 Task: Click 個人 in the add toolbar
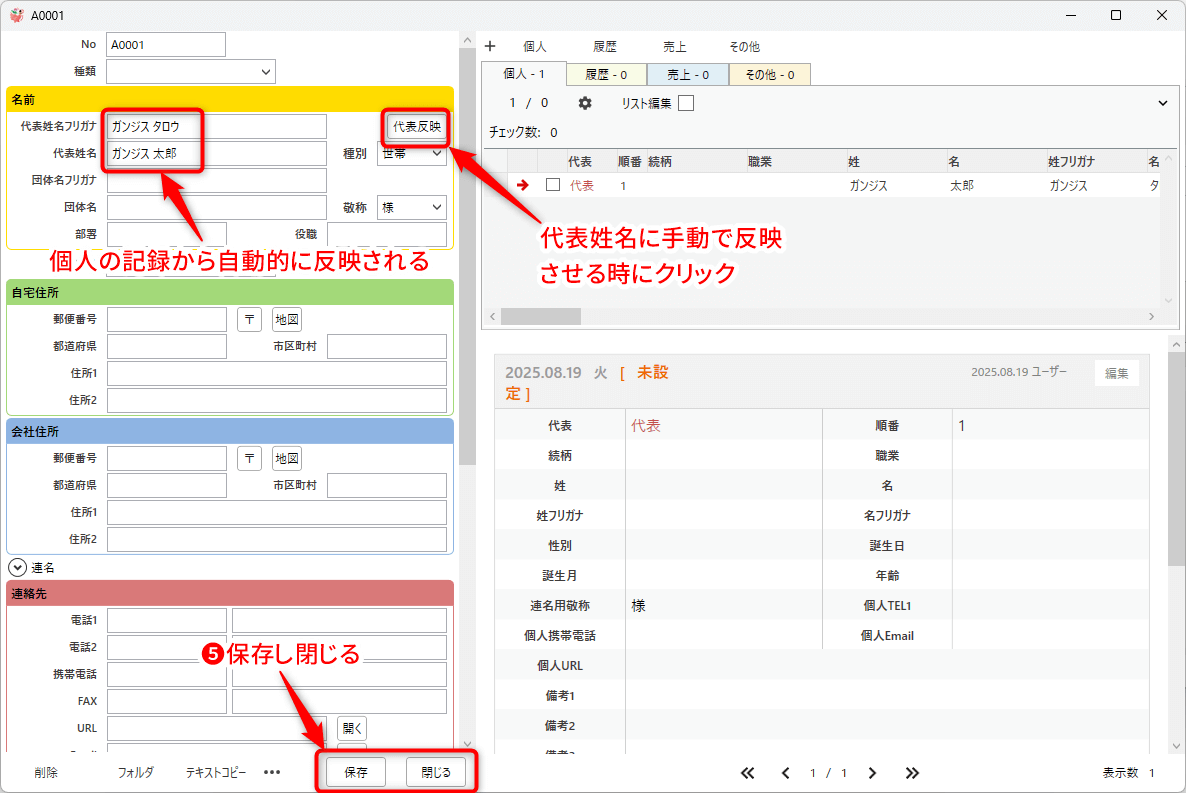pyautogui.click(x=535, y=47)
